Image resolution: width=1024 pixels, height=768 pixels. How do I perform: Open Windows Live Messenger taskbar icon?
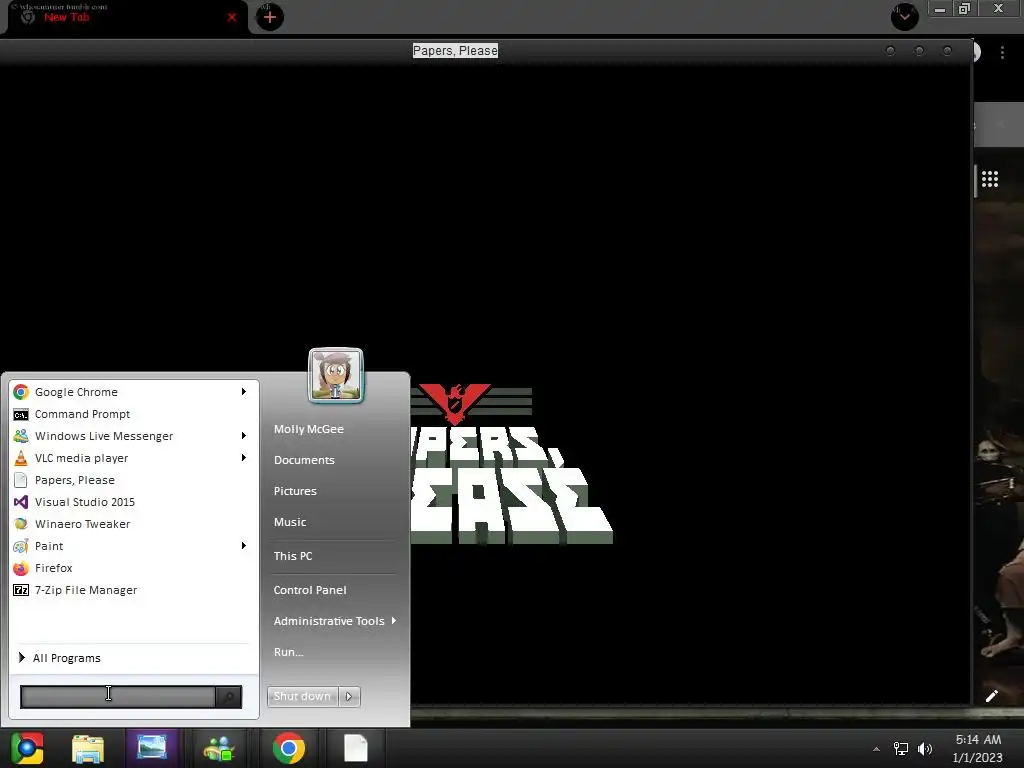219,748
